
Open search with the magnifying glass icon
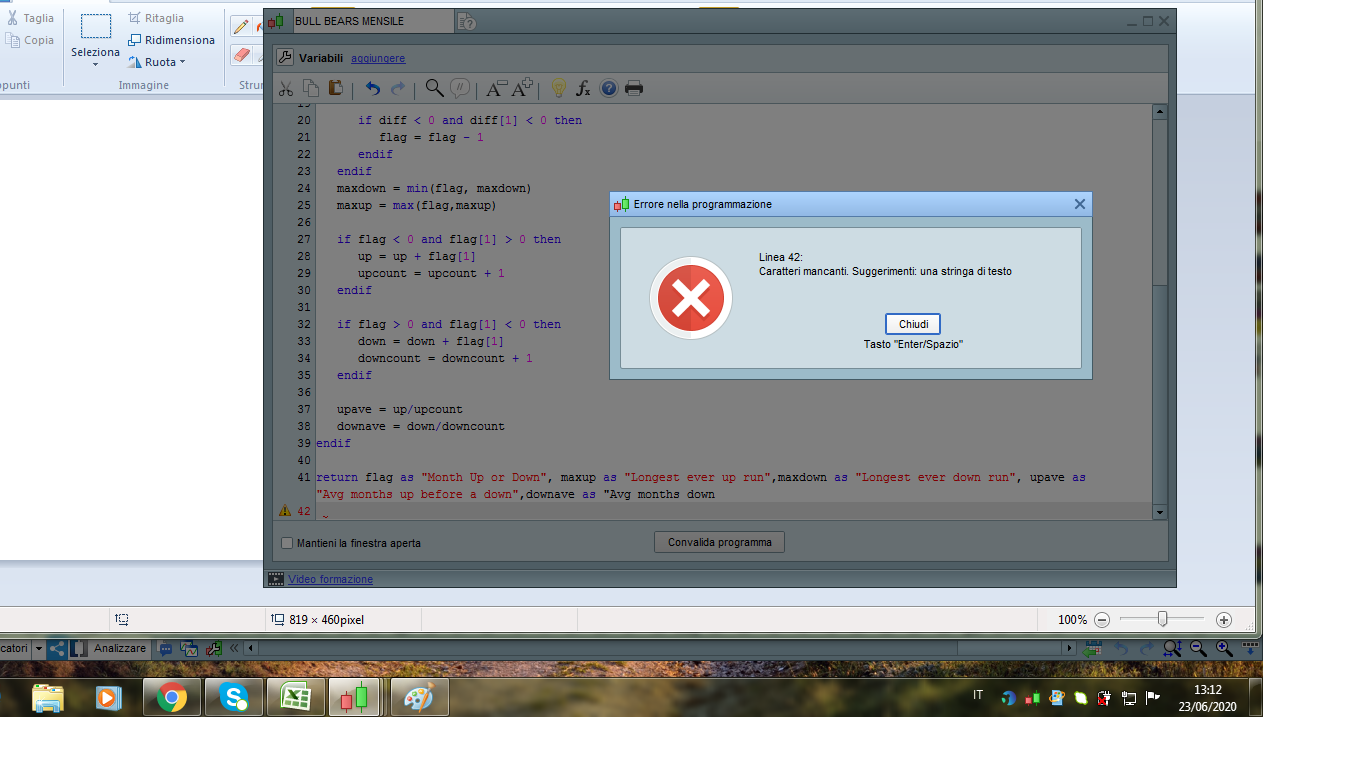[435, 88]
